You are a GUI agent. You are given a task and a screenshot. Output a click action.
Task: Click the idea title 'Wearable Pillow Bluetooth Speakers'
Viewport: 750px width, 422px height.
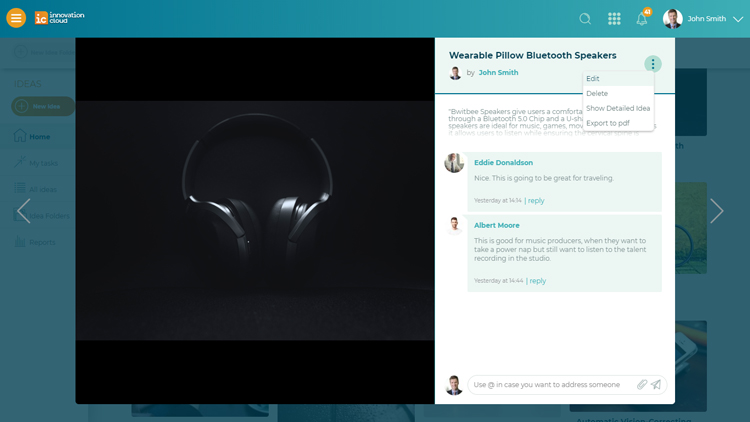coord(532,56)
